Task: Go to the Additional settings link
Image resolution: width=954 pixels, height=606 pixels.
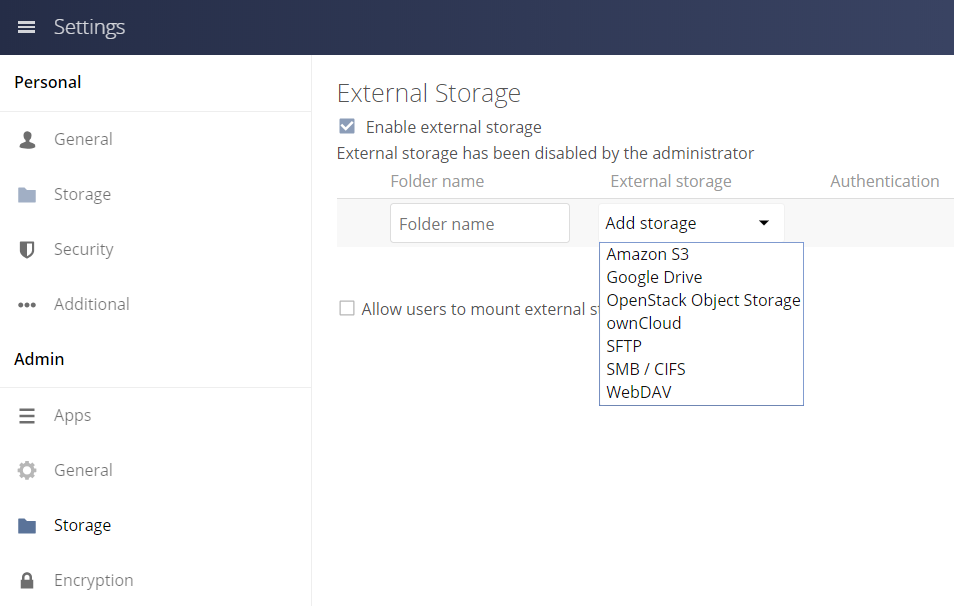Action: coord(91,304)
